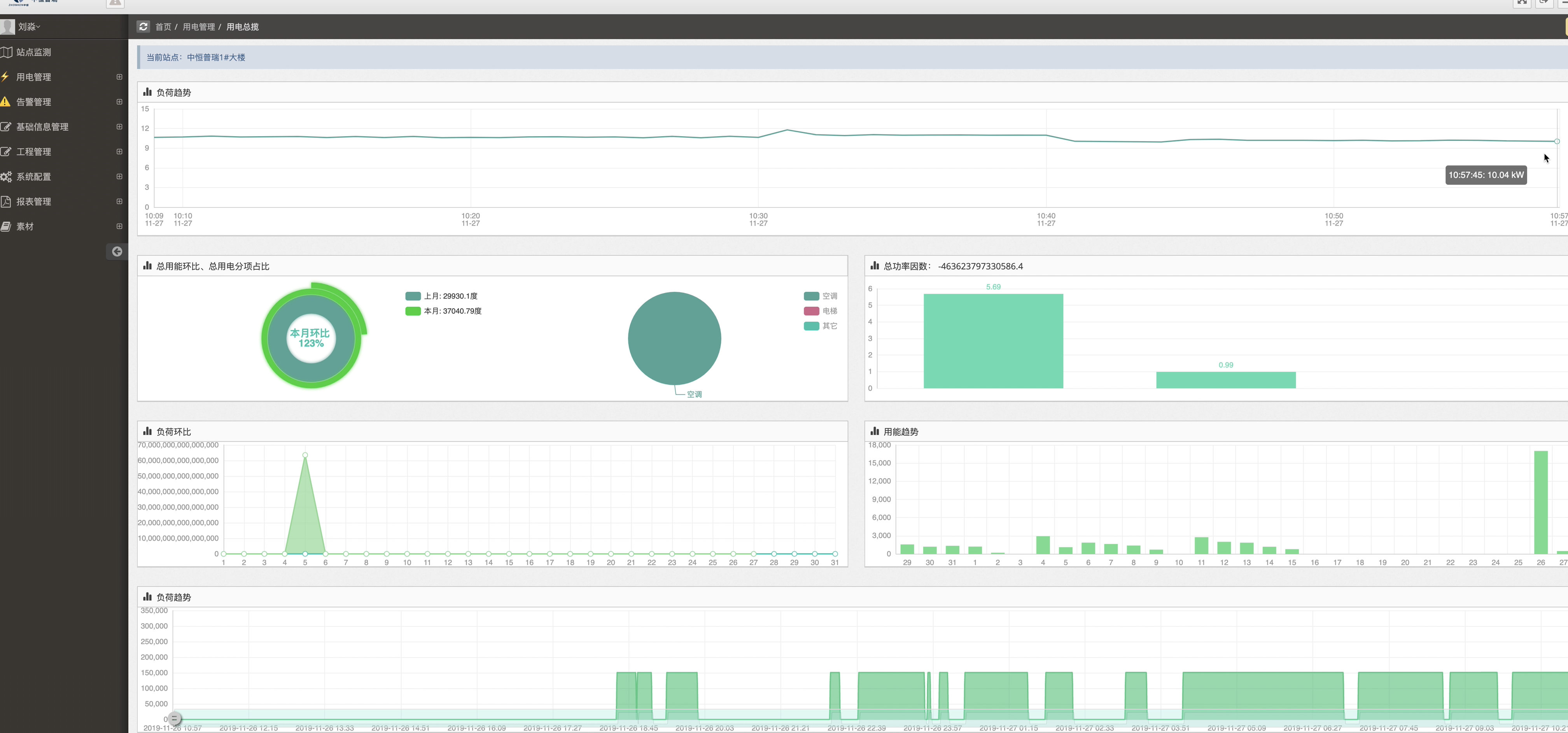This screenshot has width=1568, height=733.
Task: Click the 中恒普瑞1#大楼 station name
Action: click(216, 57)
